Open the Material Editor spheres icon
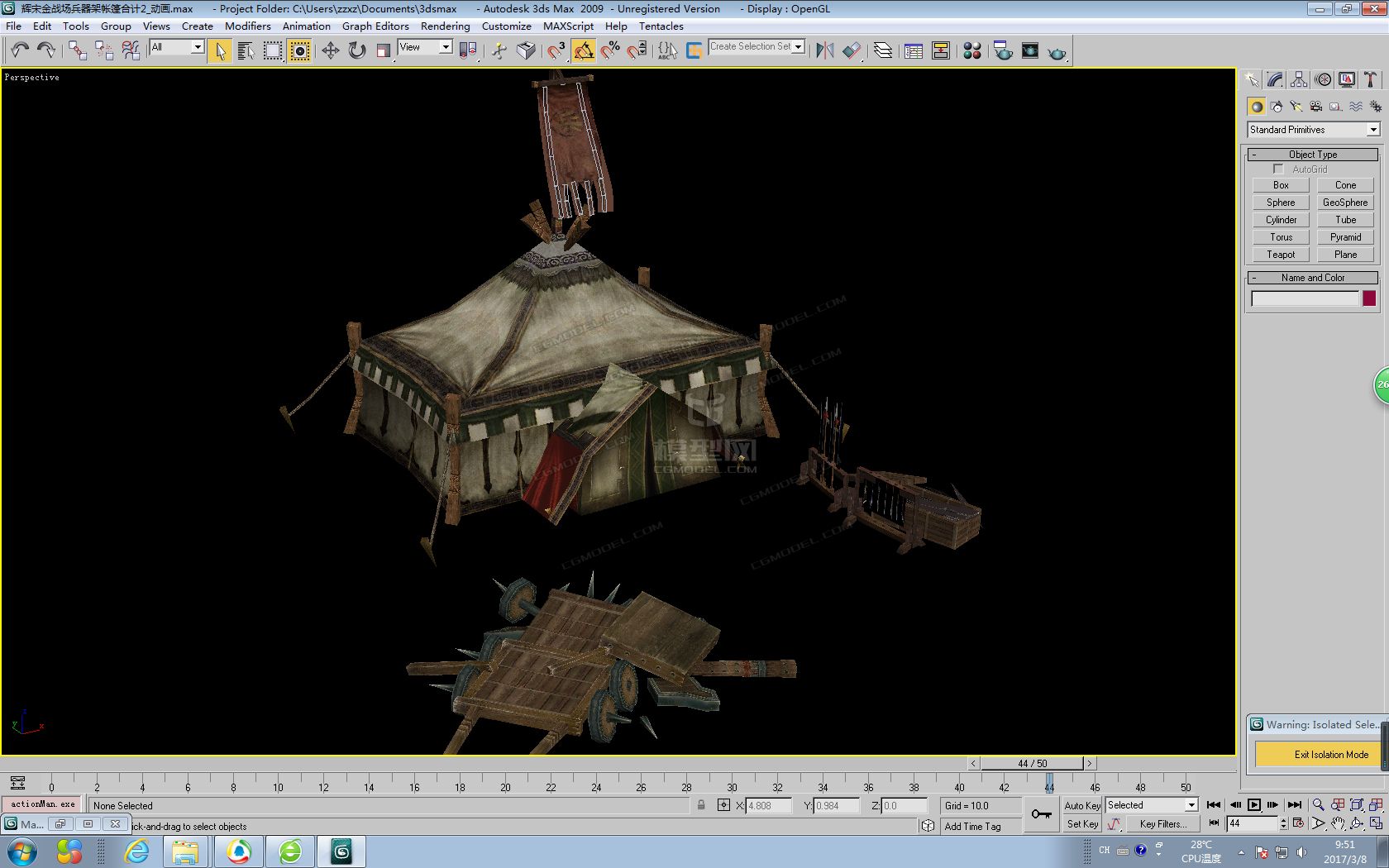 [972, 50]
